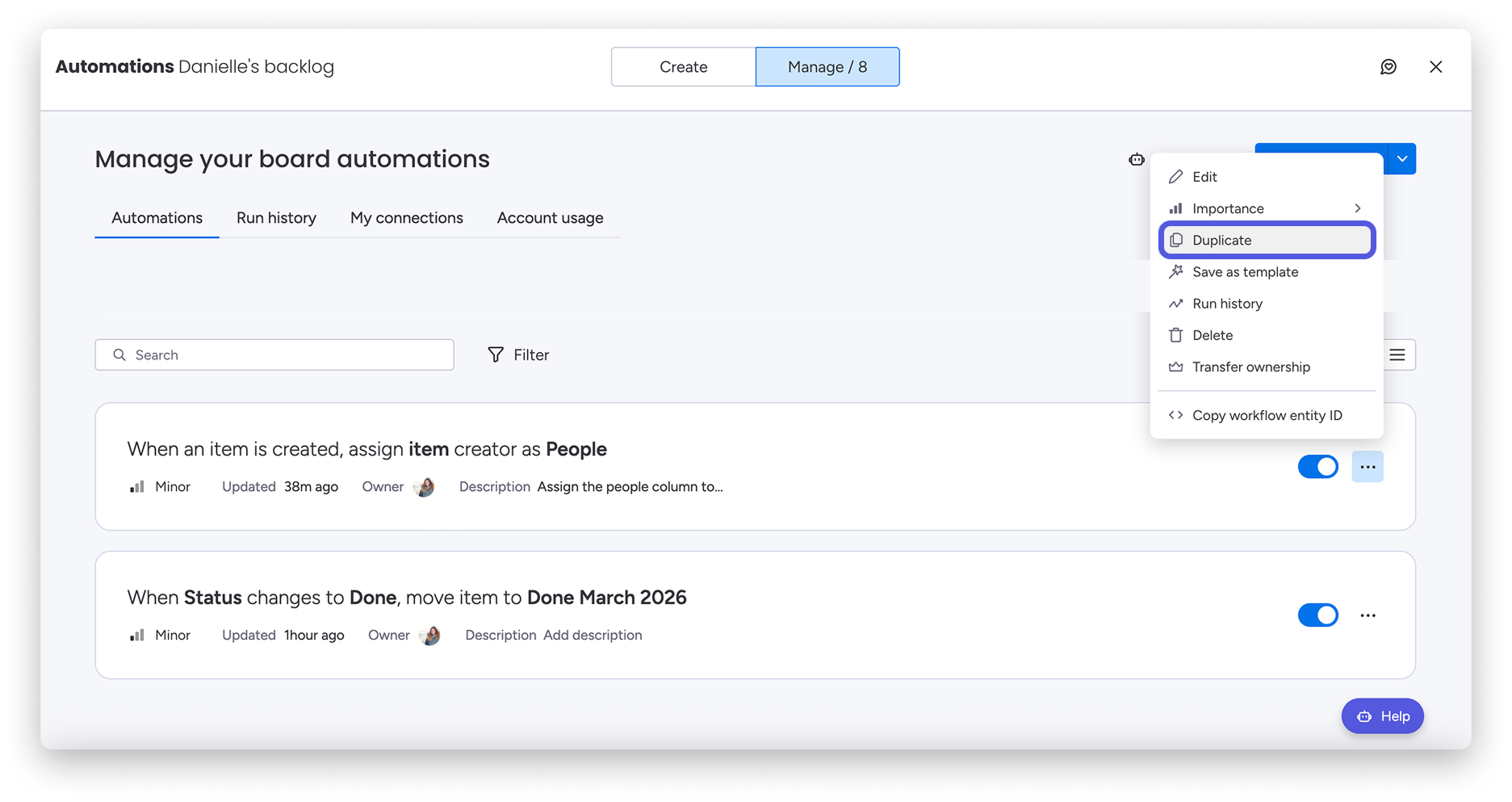Choose Delete in the context menu
The width and height of the screenshot is (1512, 802).
click(x=1212, y=335)
